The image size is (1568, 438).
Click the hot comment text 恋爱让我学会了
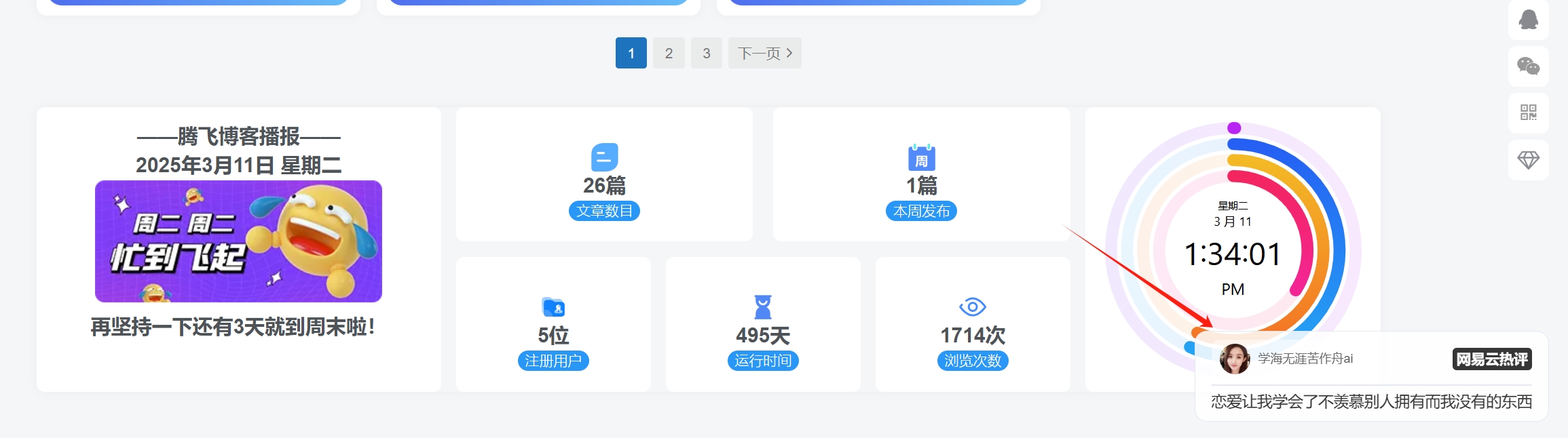(x=1371, y=401)
